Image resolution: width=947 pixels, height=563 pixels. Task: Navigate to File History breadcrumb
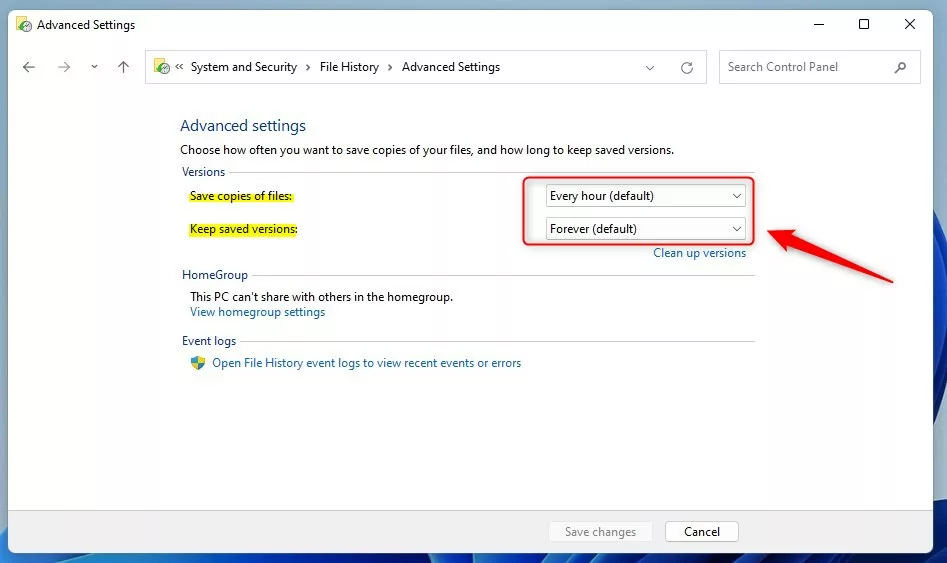349,67
